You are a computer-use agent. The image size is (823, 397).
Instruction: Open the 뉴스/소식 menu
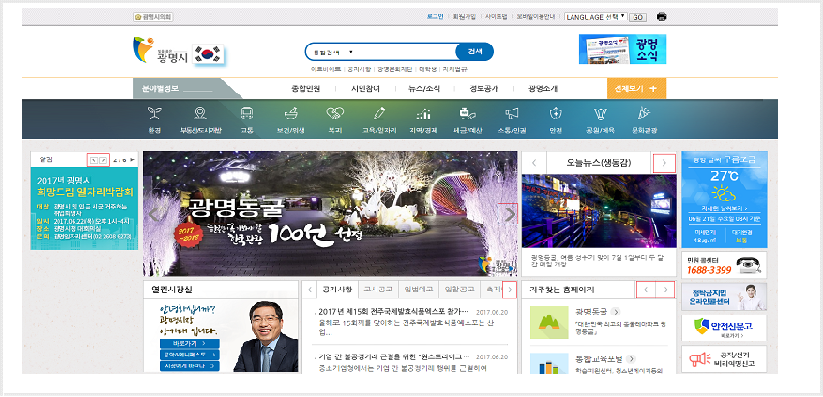pos(424,89)
